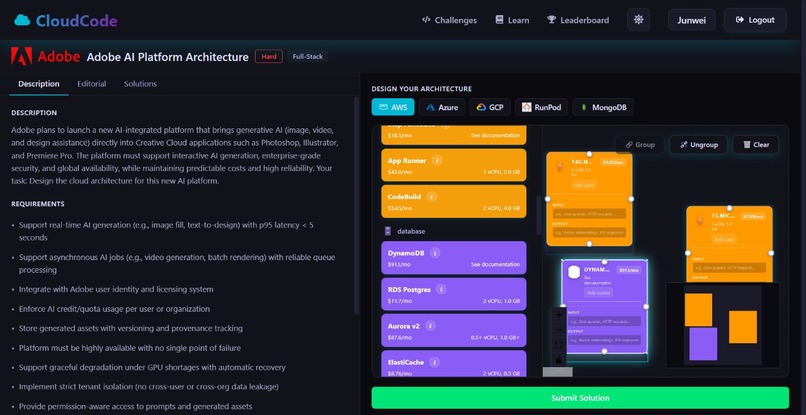Open the Learn page
Viewport: 806px width, 415px height.
click(x=512, y=20)
